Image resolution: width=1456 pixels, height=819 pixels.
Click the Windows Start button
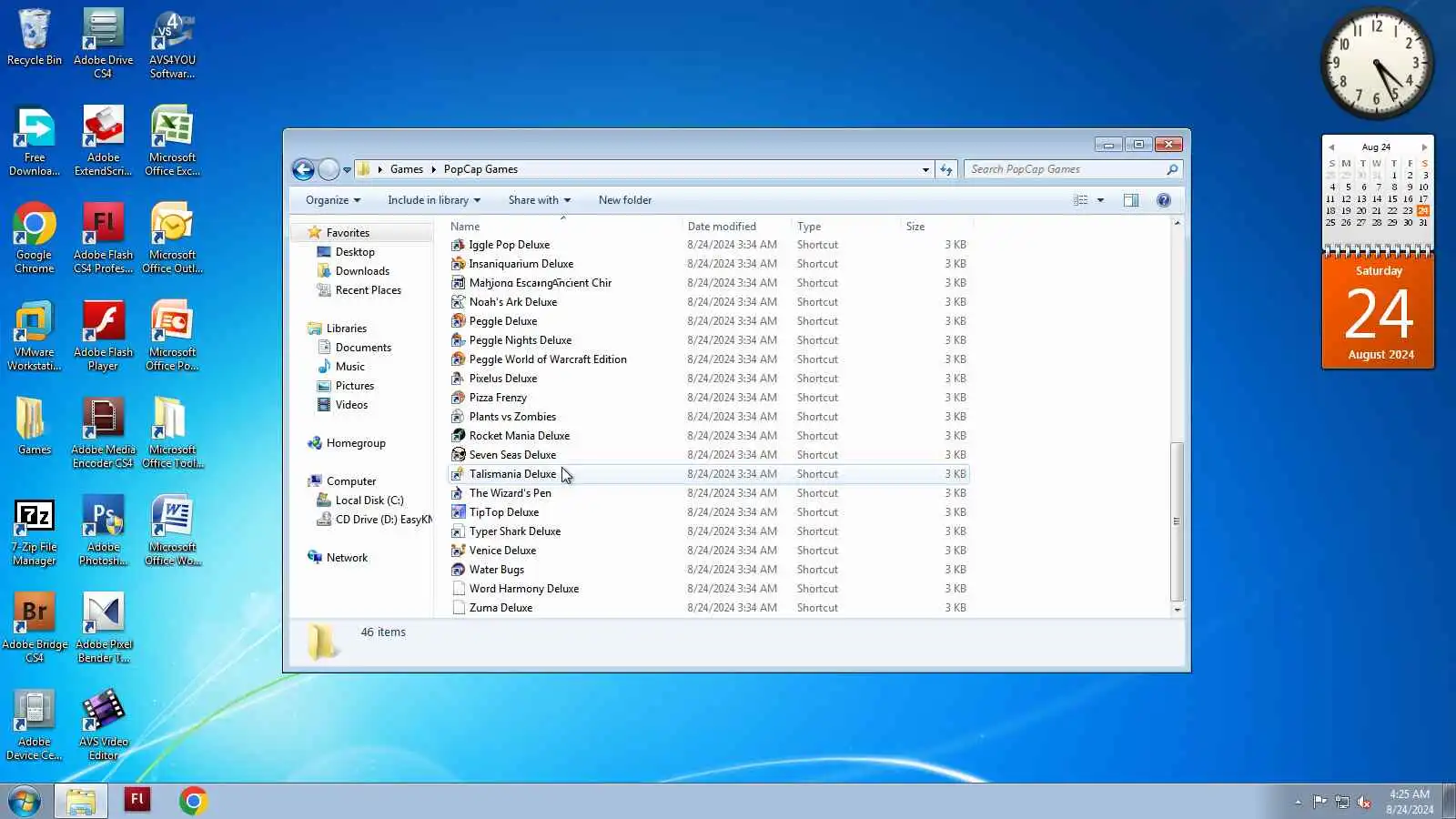pos(25,801)
